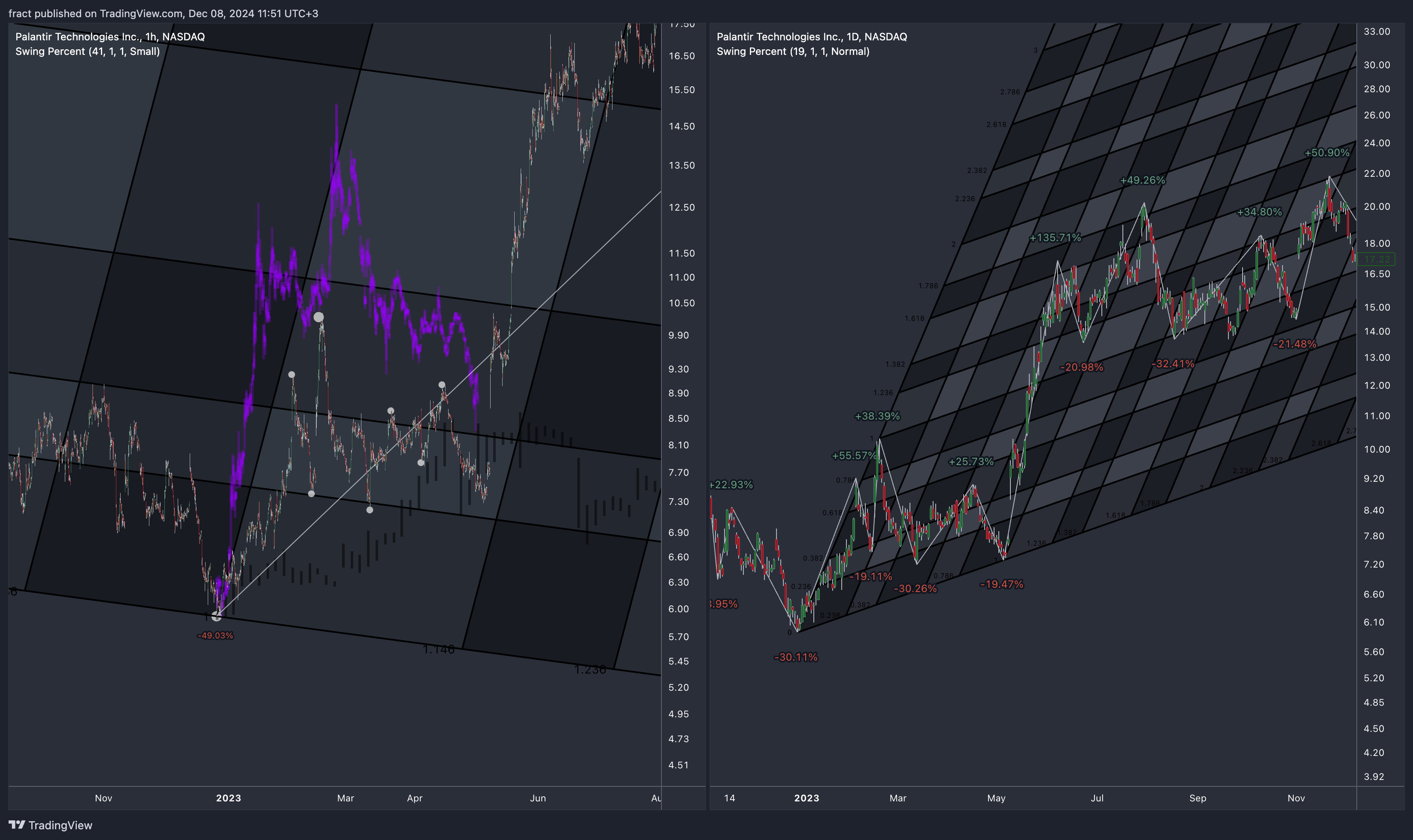
Task: Click the Apr label on left time axis
Action: pos(415,798)
